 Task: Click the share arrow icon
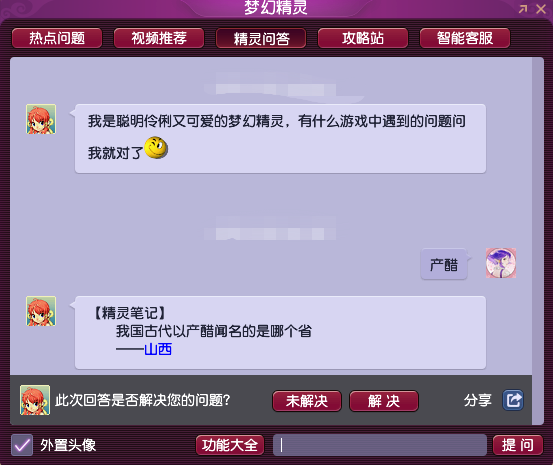tap(513, 400)
